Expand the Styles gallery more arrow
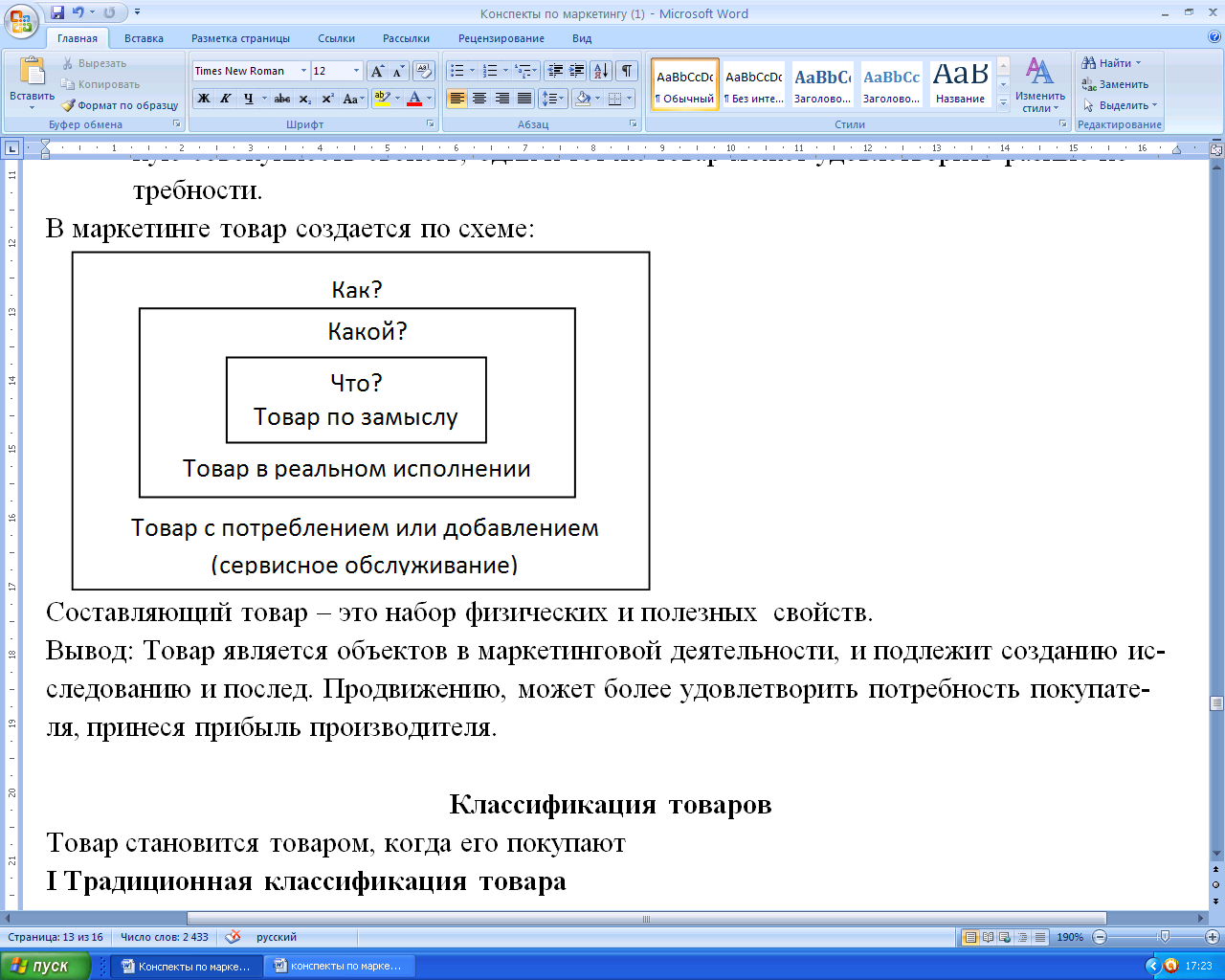Screen dimensions: 1225x980 click(1003, 103)
